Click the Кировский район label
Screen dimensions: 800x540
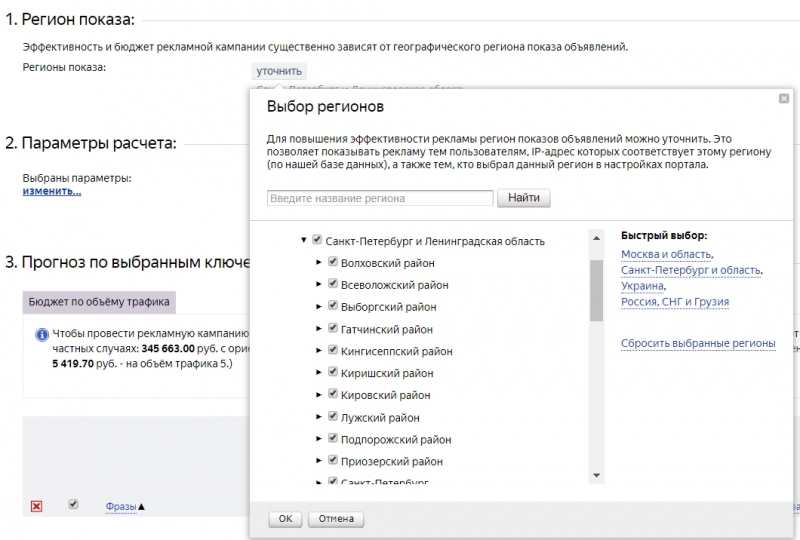tap(385, 396)
